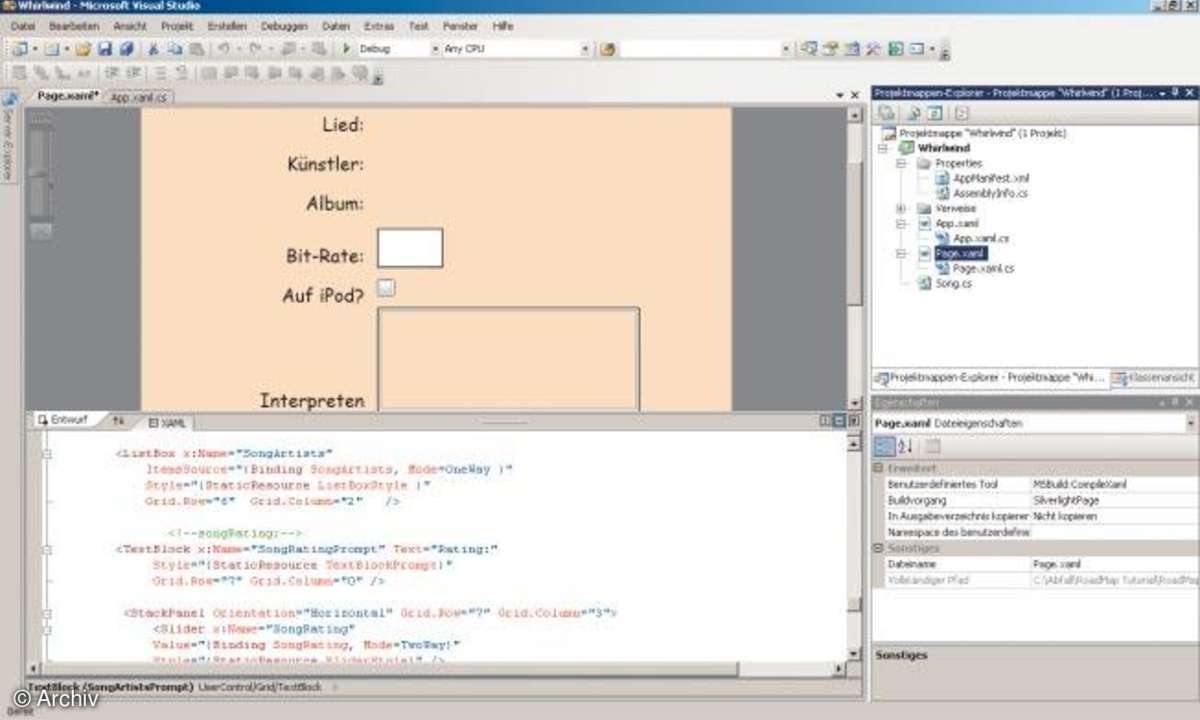
Task: Click the Undo arrow icon
Action: [x=224, y=48]
